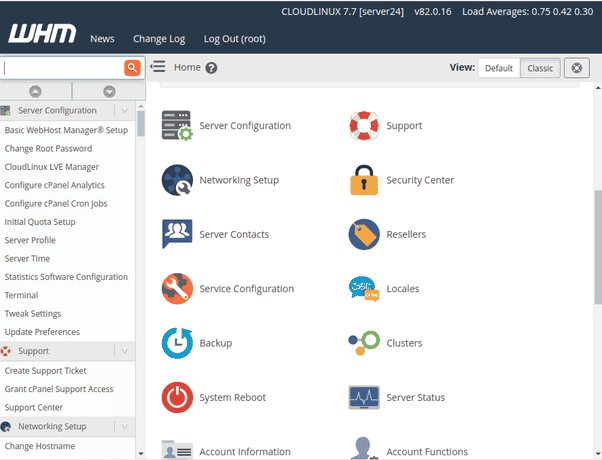
Task: Click the sidebar scrollbar down arrow
Action: [141, 453]
